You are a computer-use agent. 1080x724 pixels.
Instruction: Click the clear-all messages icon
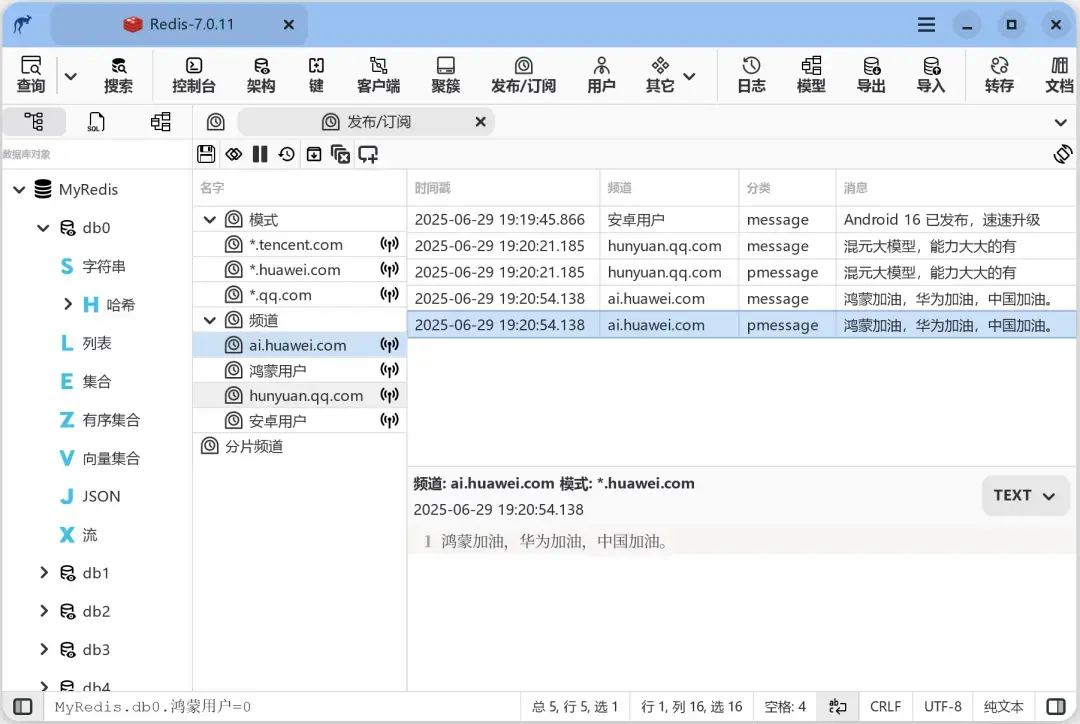(340, 154)
